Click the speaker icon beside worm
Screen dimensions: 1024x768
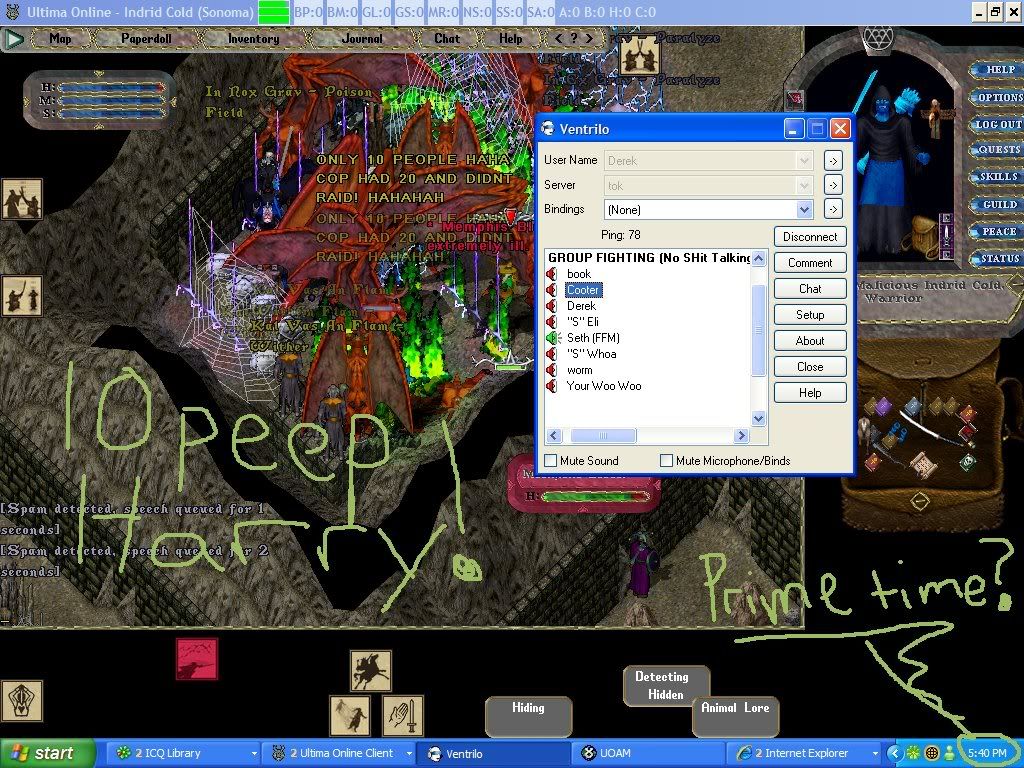552,370
